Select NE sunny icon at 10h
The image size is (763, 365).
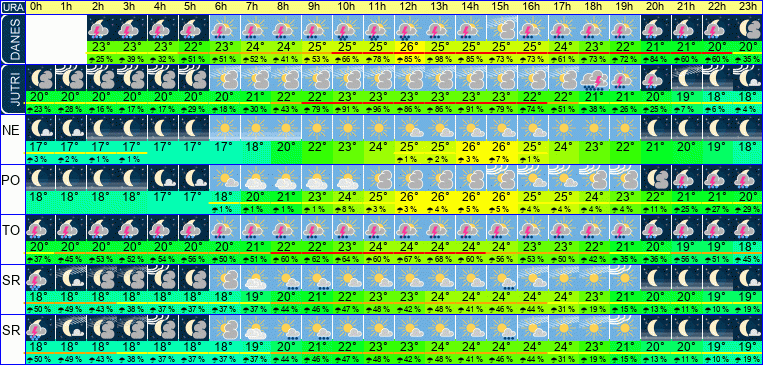click(x=347, y=128)
